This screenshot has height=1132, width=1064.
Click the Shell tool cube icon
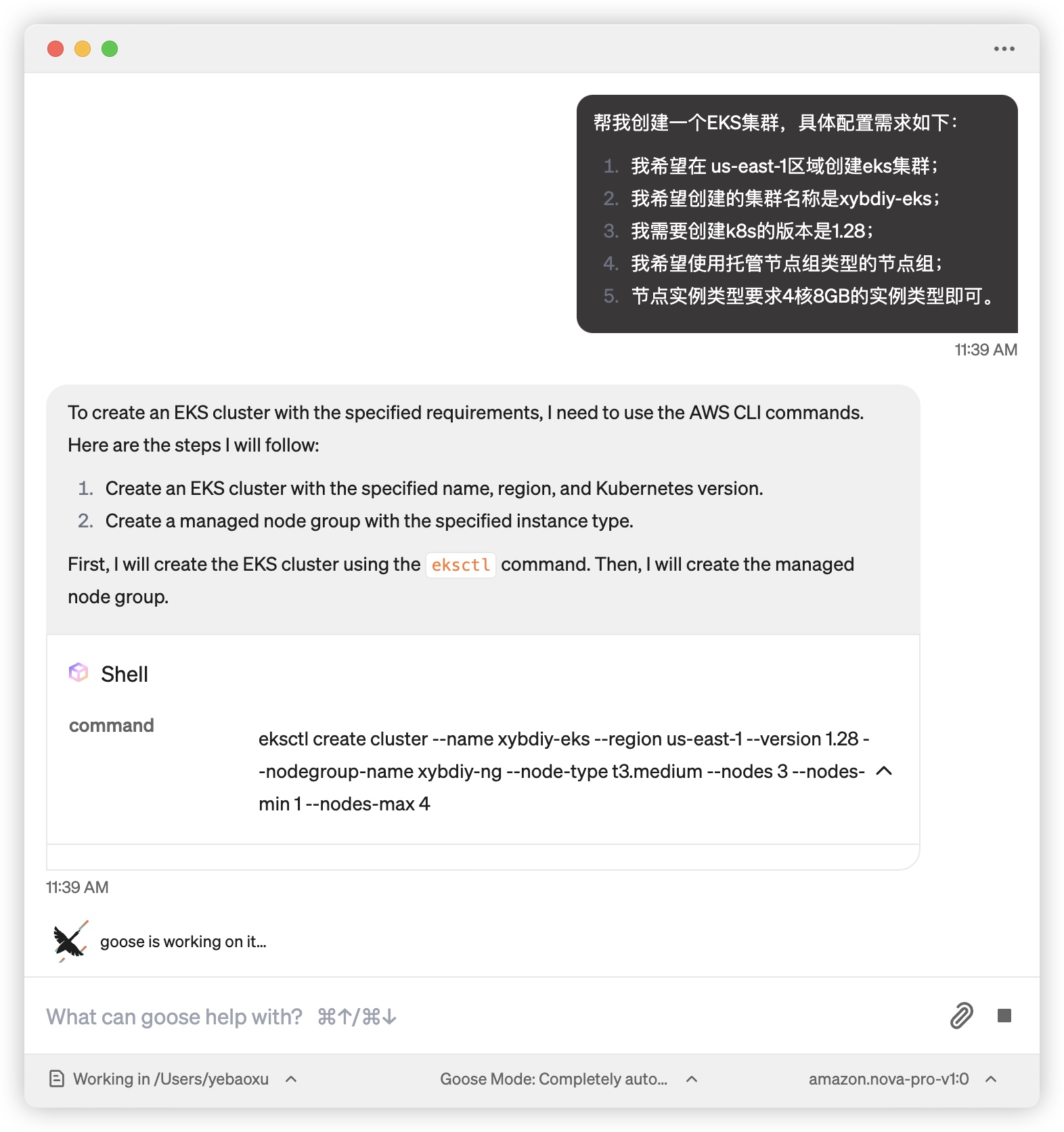(79, 672)
